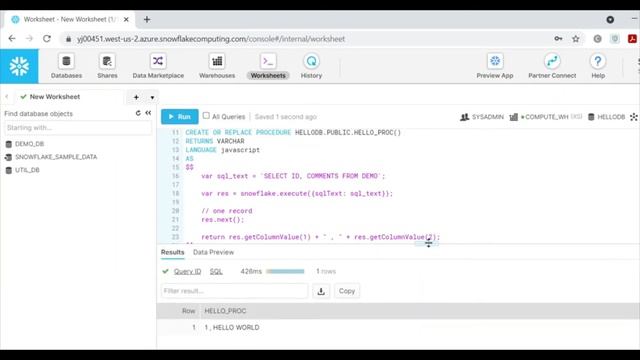The width and height of the screenshot is (640, 360).
Task: Open Partner Connect
Action: coord(552,66)
